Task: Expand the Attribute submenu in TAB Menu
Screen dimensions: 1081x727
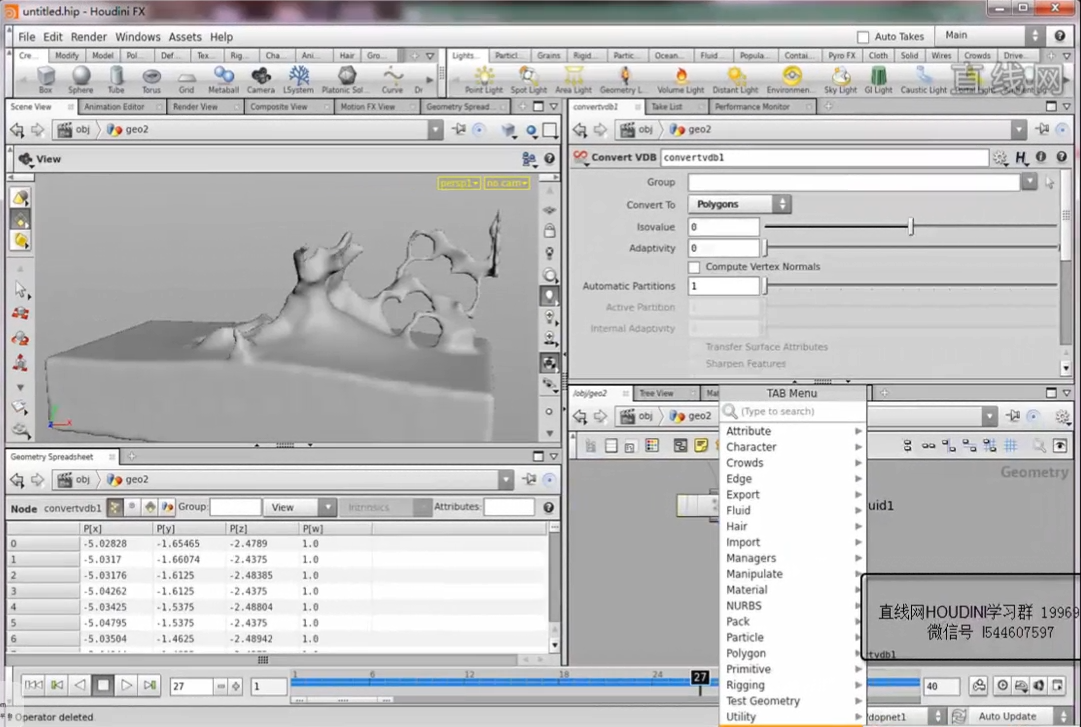Action: click(x=793, y=431)
